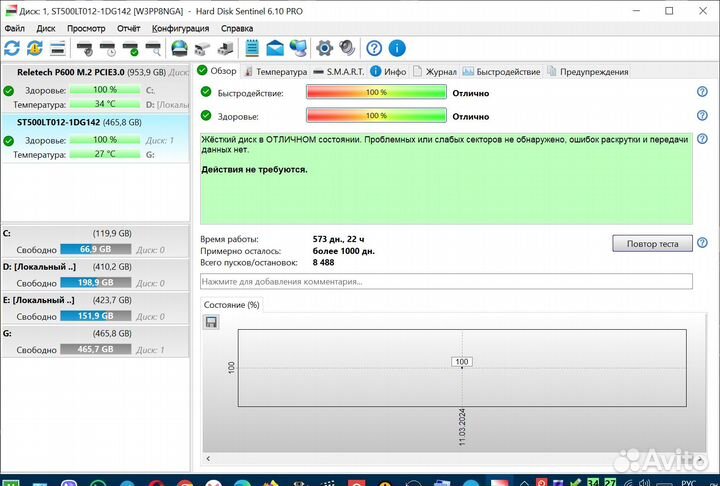This screenshot has width=720, height=486.
Task: Click the disk icon with green checkmark
Action: tap(130, 48)
